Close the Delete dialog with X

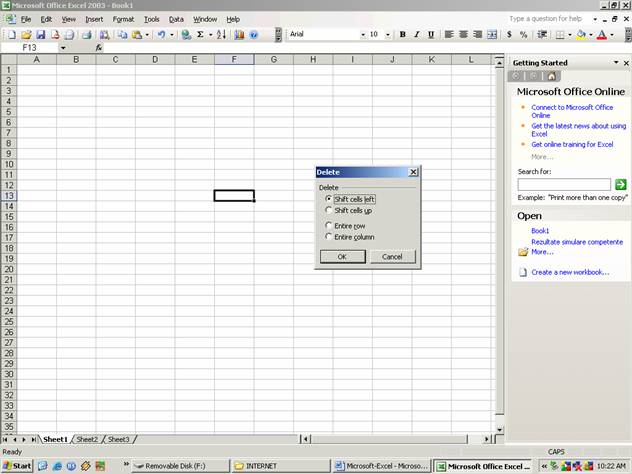point(413,172)
